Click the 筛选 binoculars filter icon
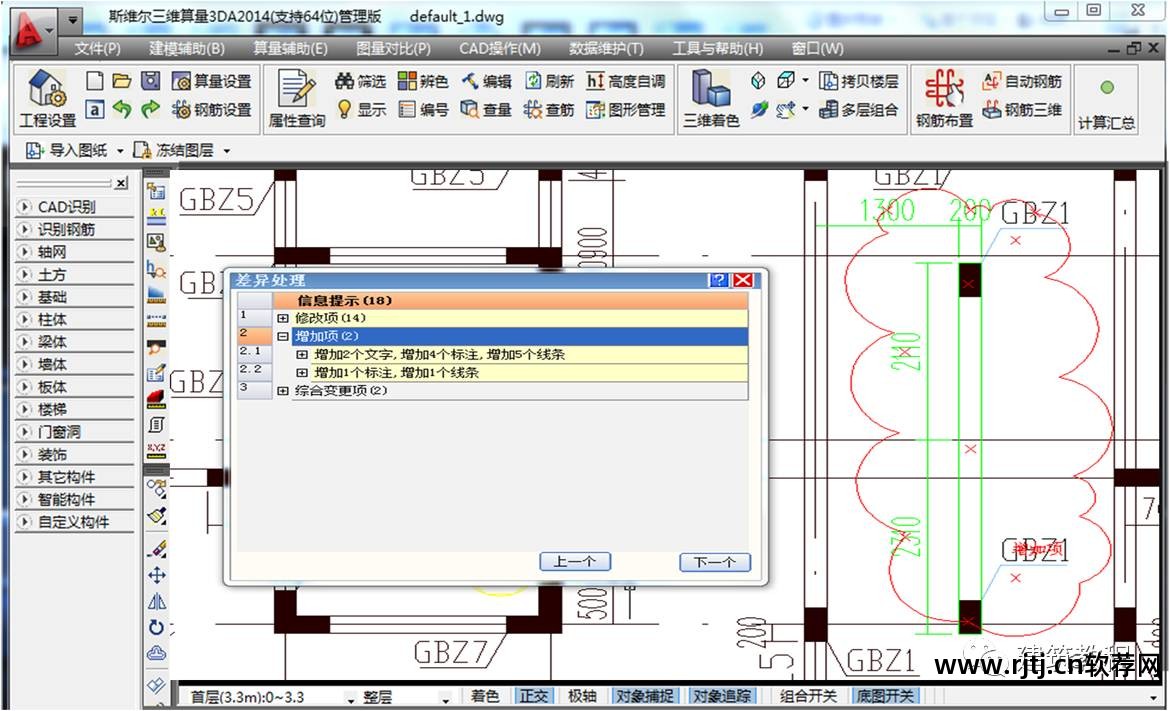This screenshot has height=711, width=1170. (345, 81)
